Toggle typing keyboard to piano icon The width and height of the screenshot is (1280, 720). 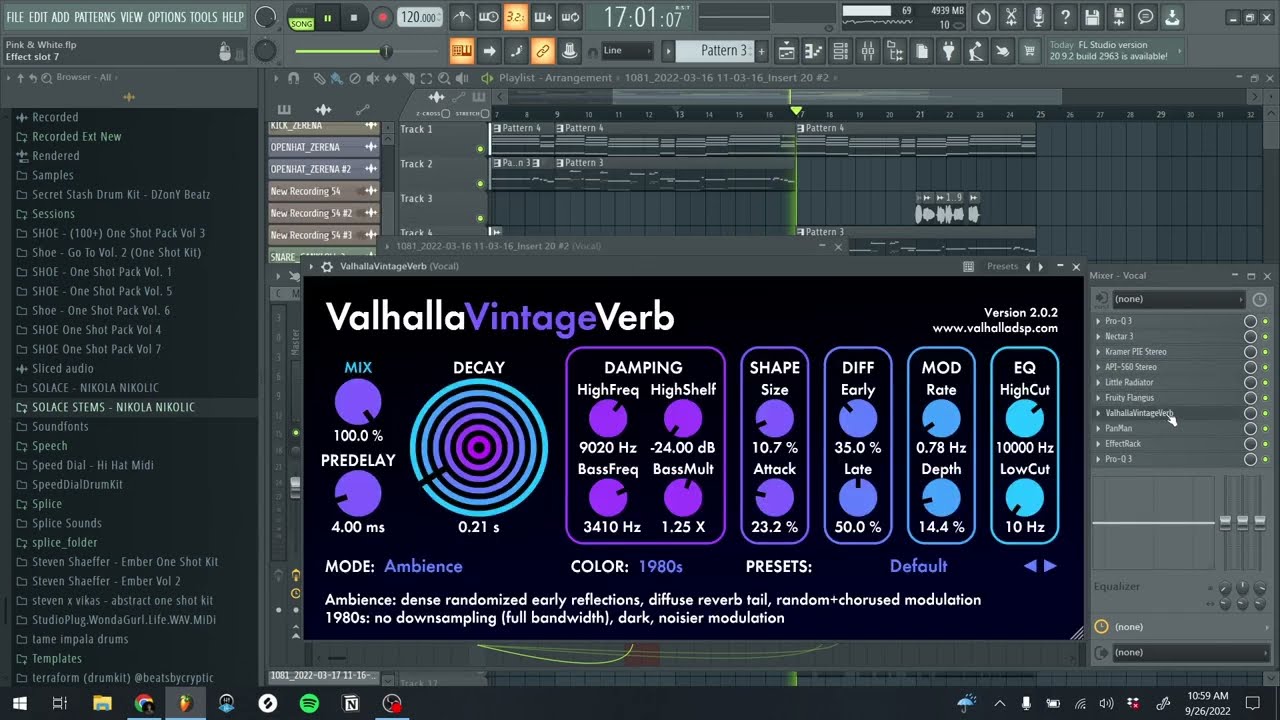coord(461,50)
